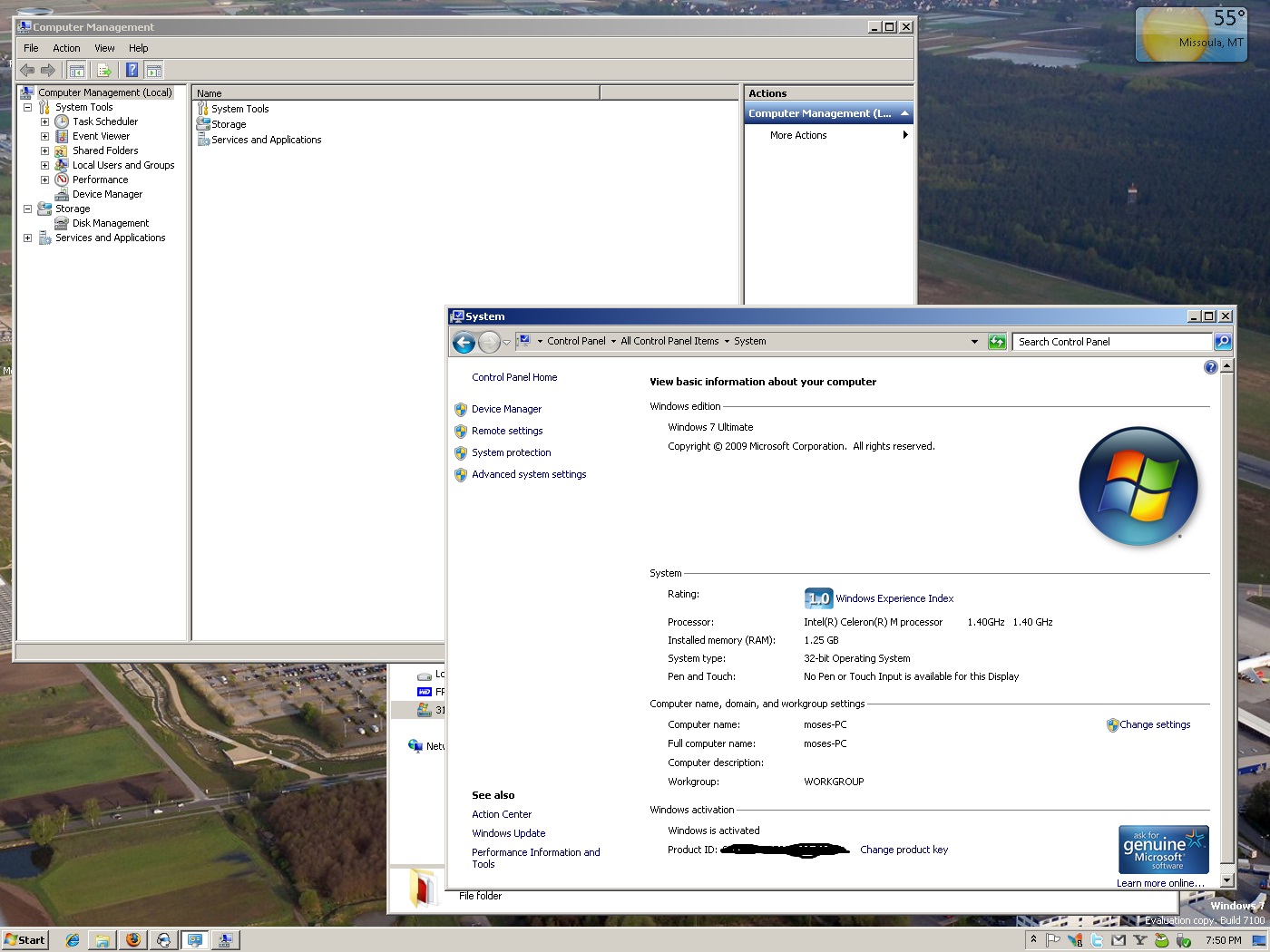This screenshot has height=952, width=1270.
Task: Open the Action menu
Action: 66,48
